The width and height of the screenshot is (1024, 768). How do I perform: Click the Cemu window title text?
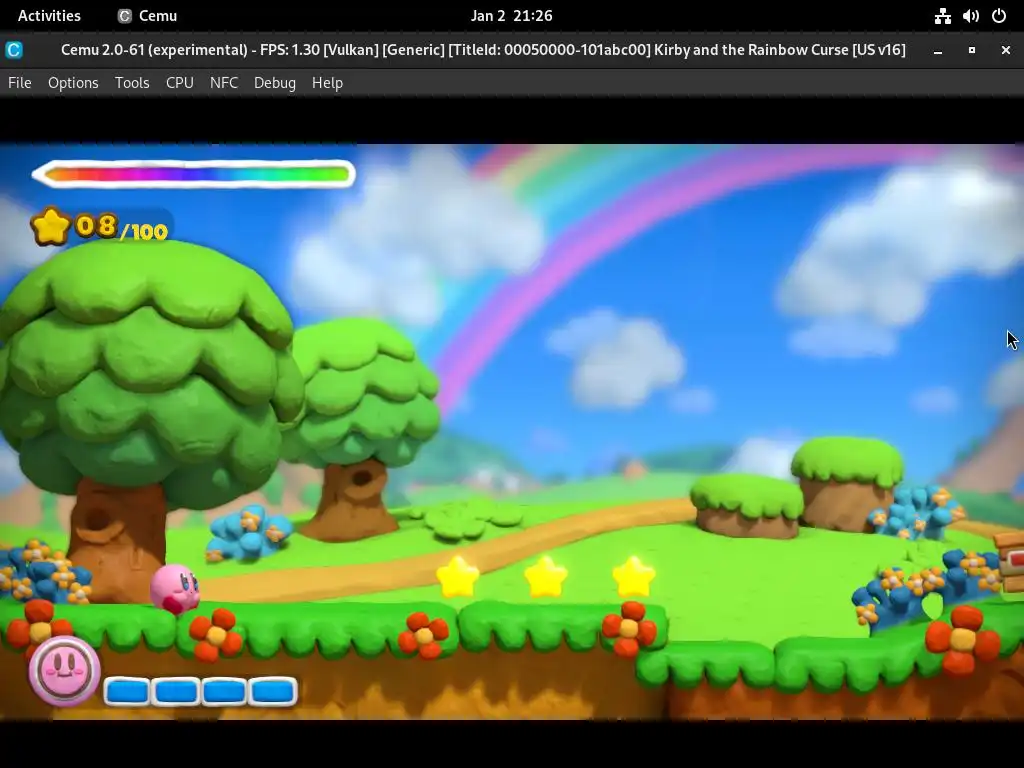[x=483, y=50]
